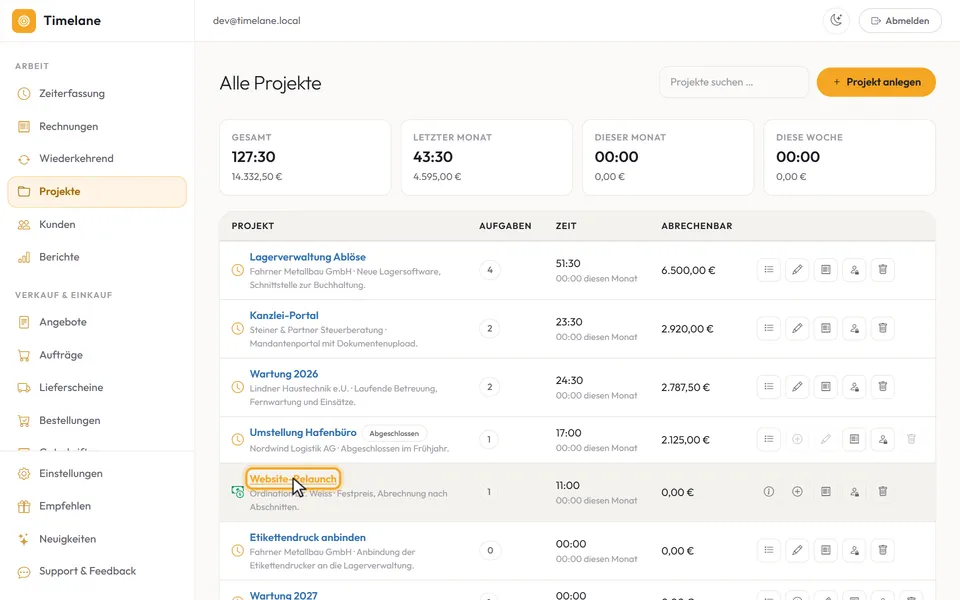The height and width of the screenshot is (600, 960).
Task: Click the Gesamt 127:30 summary card
Action: tap(305, 157)
